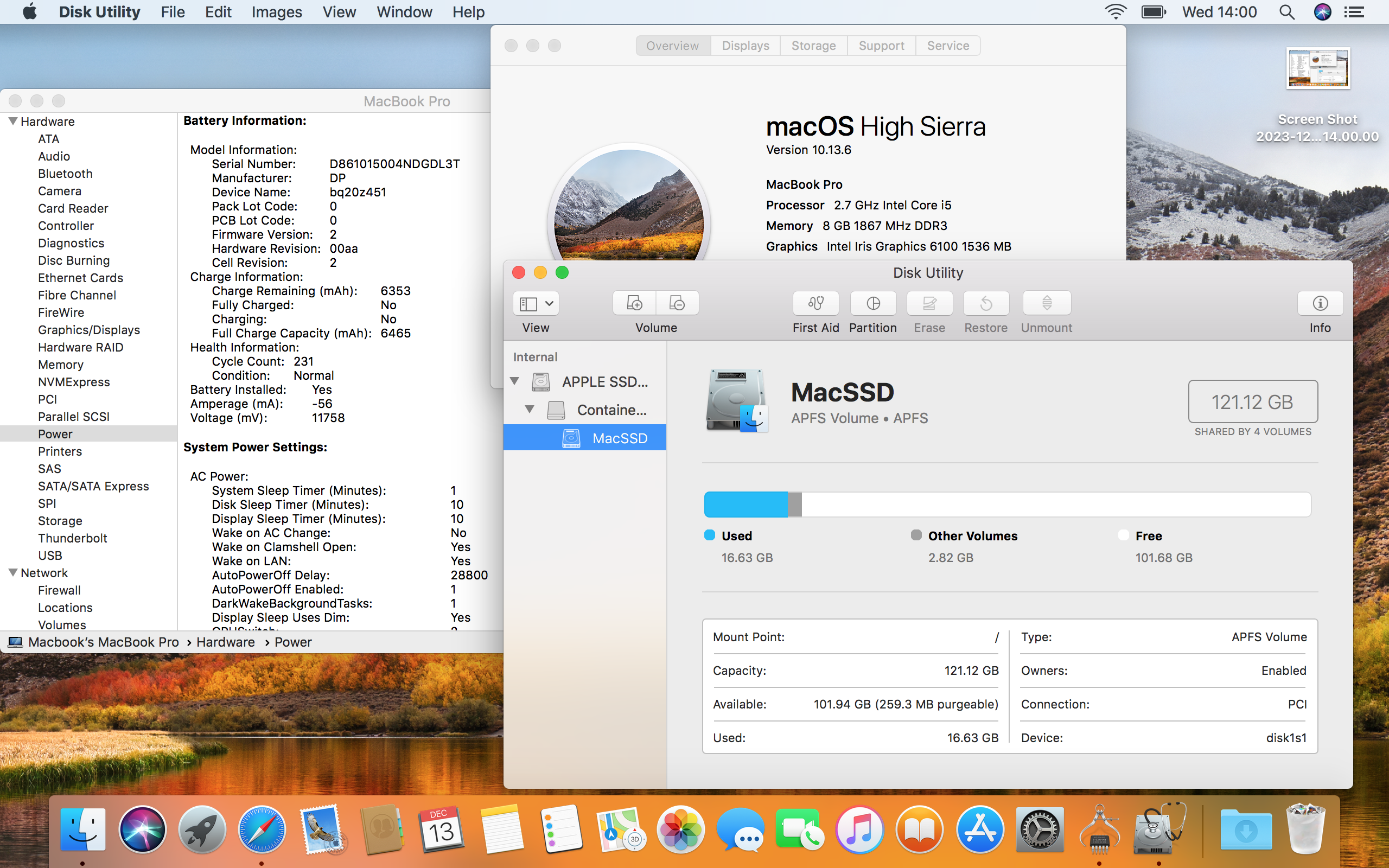
Task: Open the Info button in Disk Utility
Action: [1320, 303]
